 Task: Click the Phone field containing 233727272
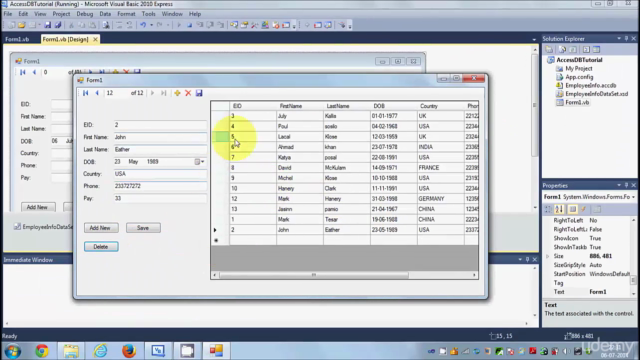click(x=160, y=186)
